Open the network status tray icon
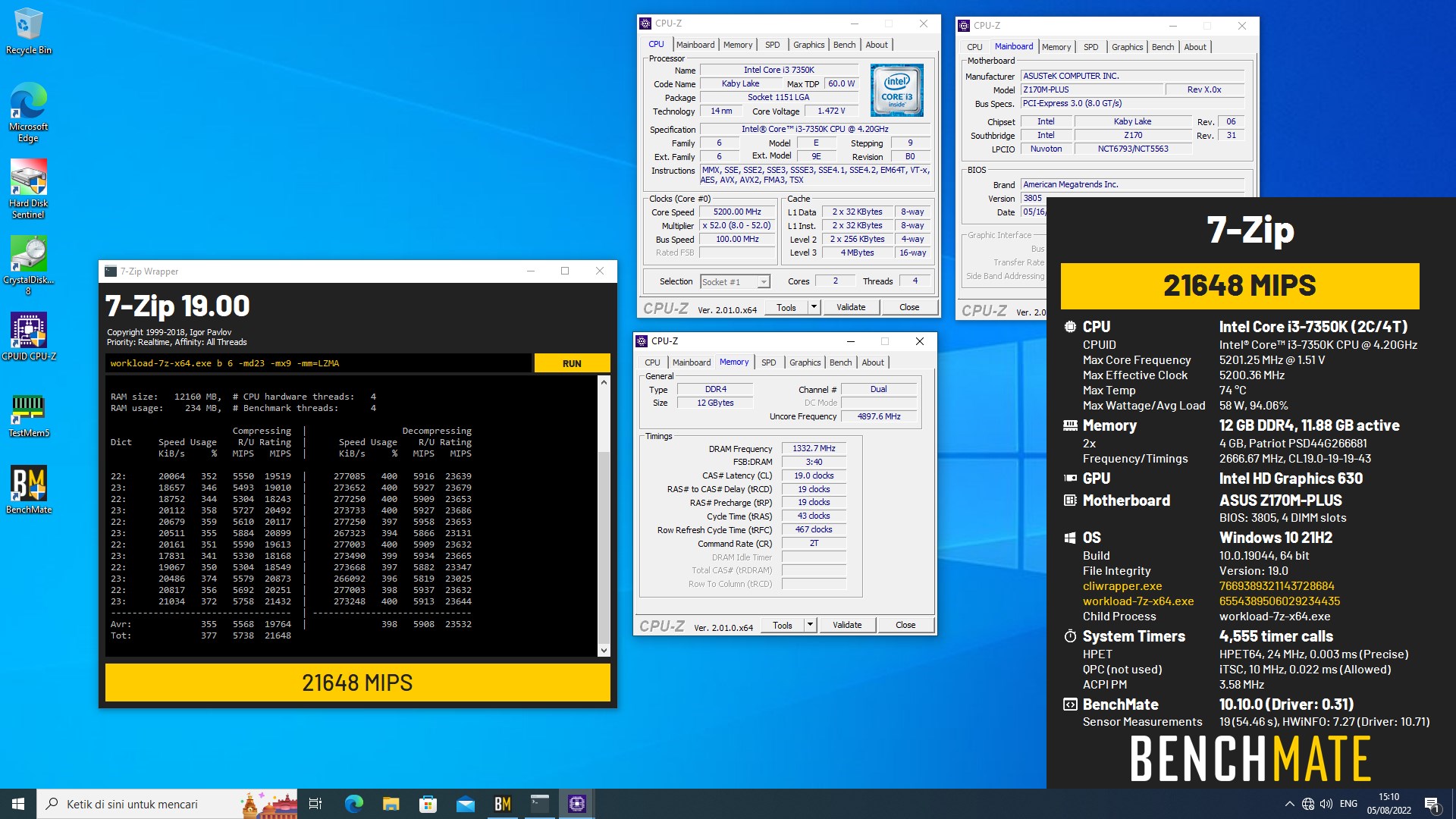This screenshot has width=1456, height=819. (1308, 804)
